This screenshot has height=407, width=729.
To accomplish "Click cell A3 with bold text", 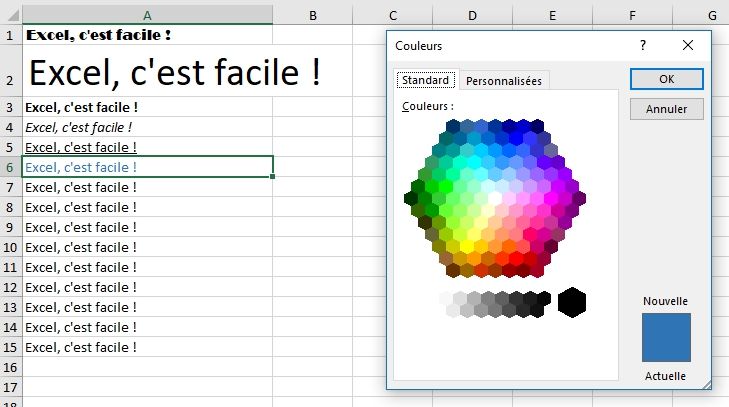I will (147, 107).
